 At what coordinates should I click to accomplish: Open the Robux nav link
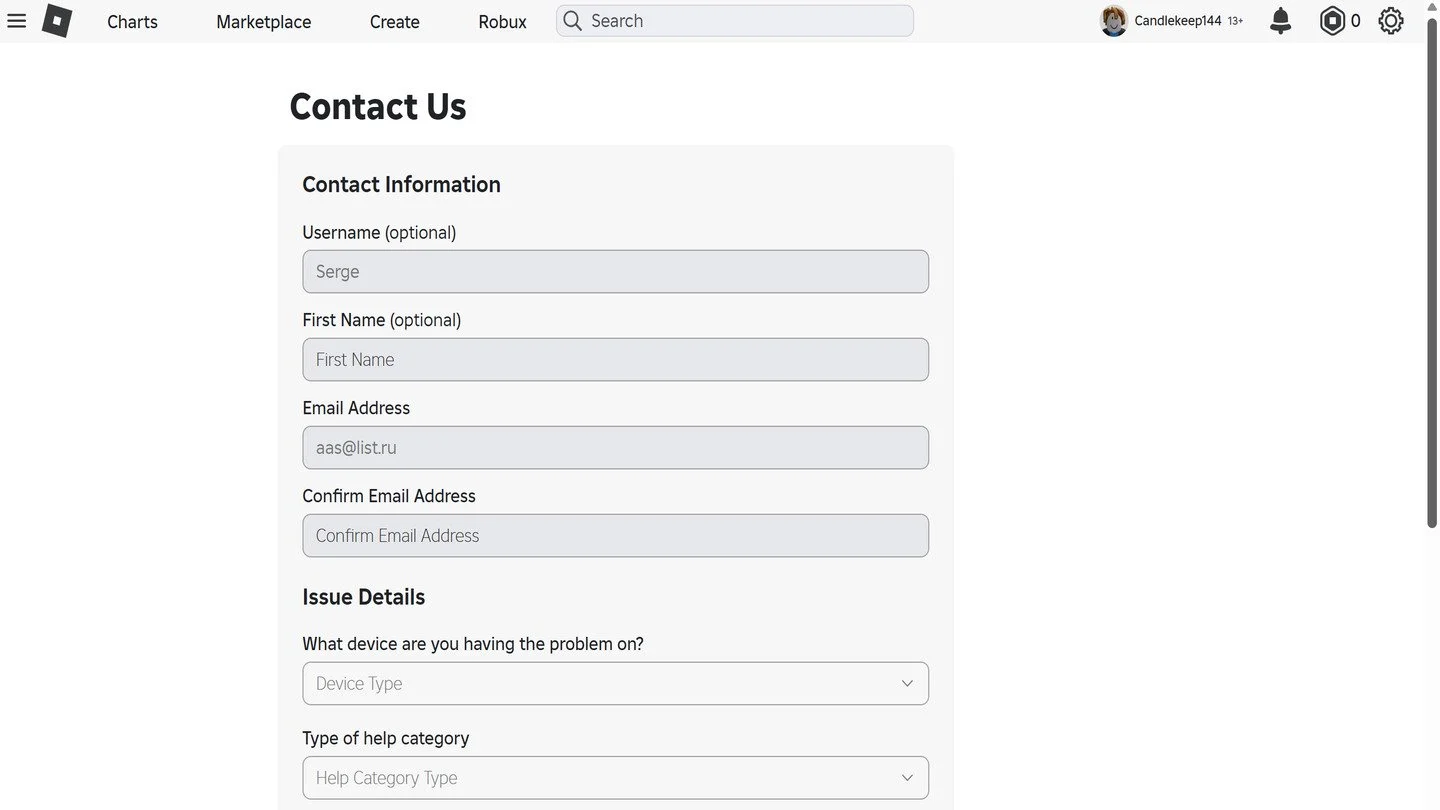click(x=502, y=21)
